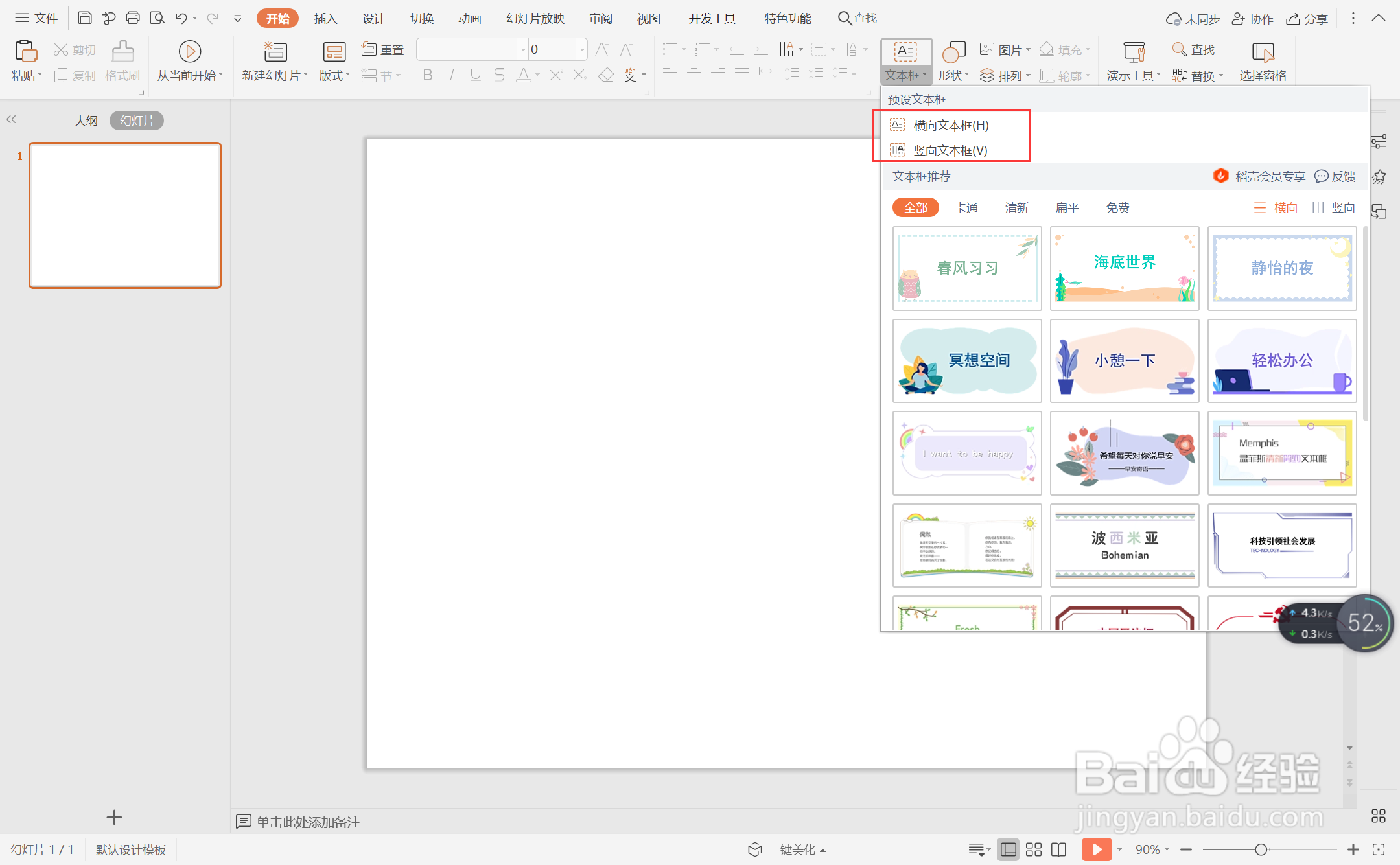Choose the Bohemian text box template
This screenshot has width=1400, height=865.
click(x=1125, y=546)
